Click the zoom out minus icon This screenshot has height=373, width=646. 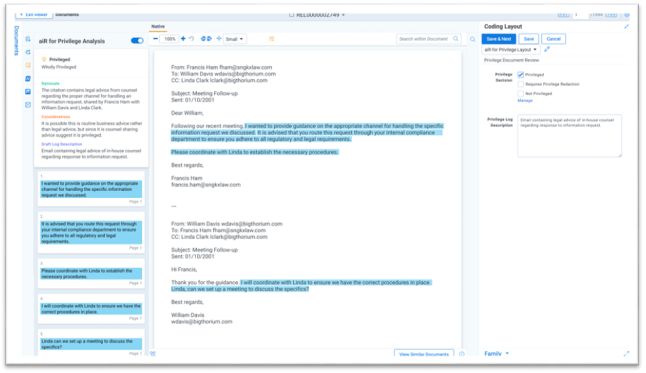coord(155,39)
